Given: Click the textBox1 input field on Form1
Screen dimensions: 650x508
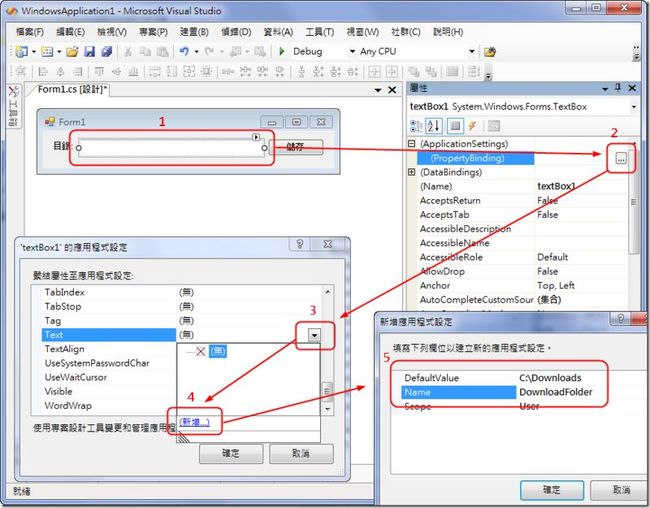Looking at the screenshot, I should pos(171,148).
